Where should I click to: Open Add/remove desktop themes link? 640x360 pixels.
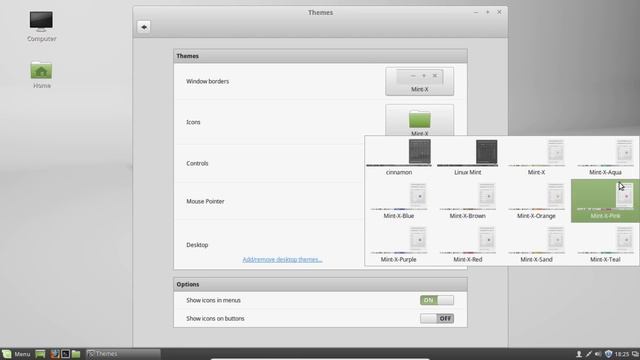(x=282, y=260)
